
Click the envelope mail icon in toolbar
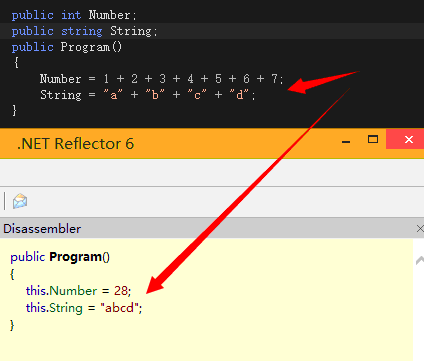[20, 201]
